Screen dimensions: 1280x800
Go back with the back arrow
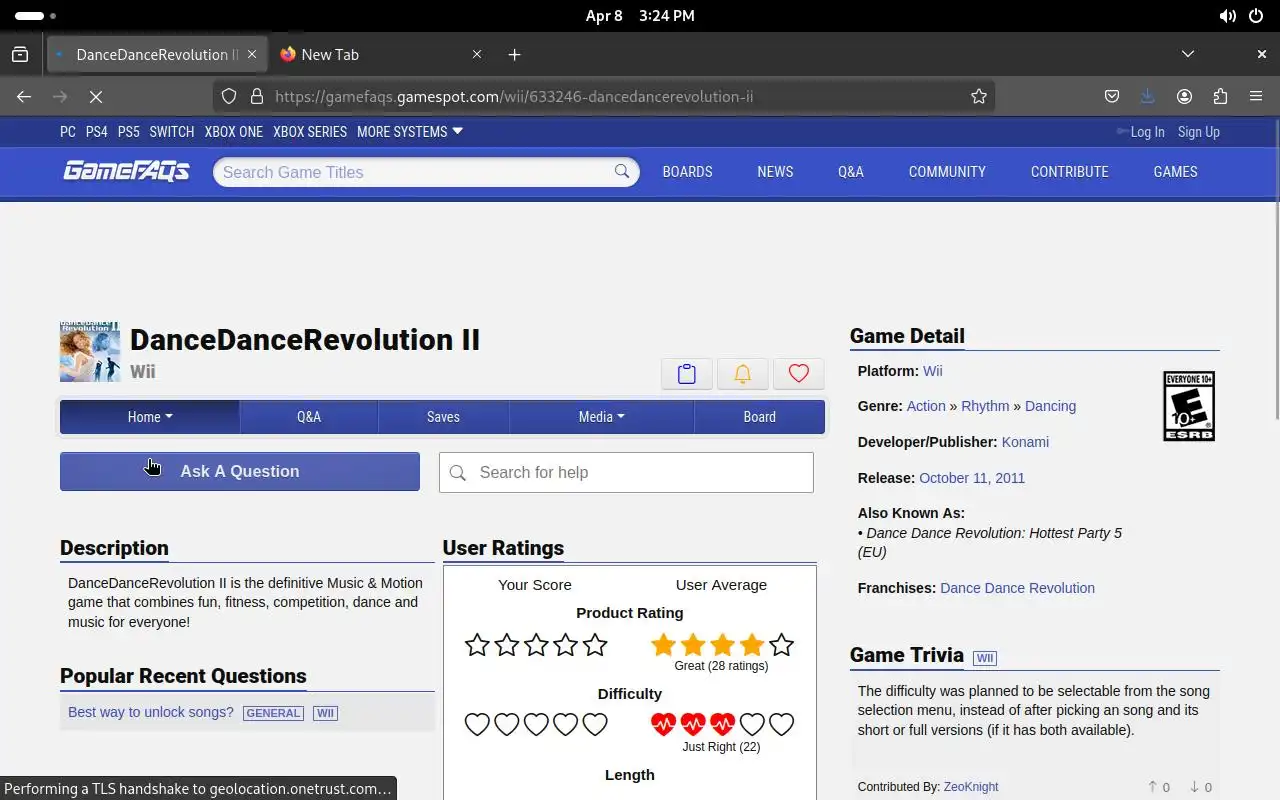pos(24,96)
